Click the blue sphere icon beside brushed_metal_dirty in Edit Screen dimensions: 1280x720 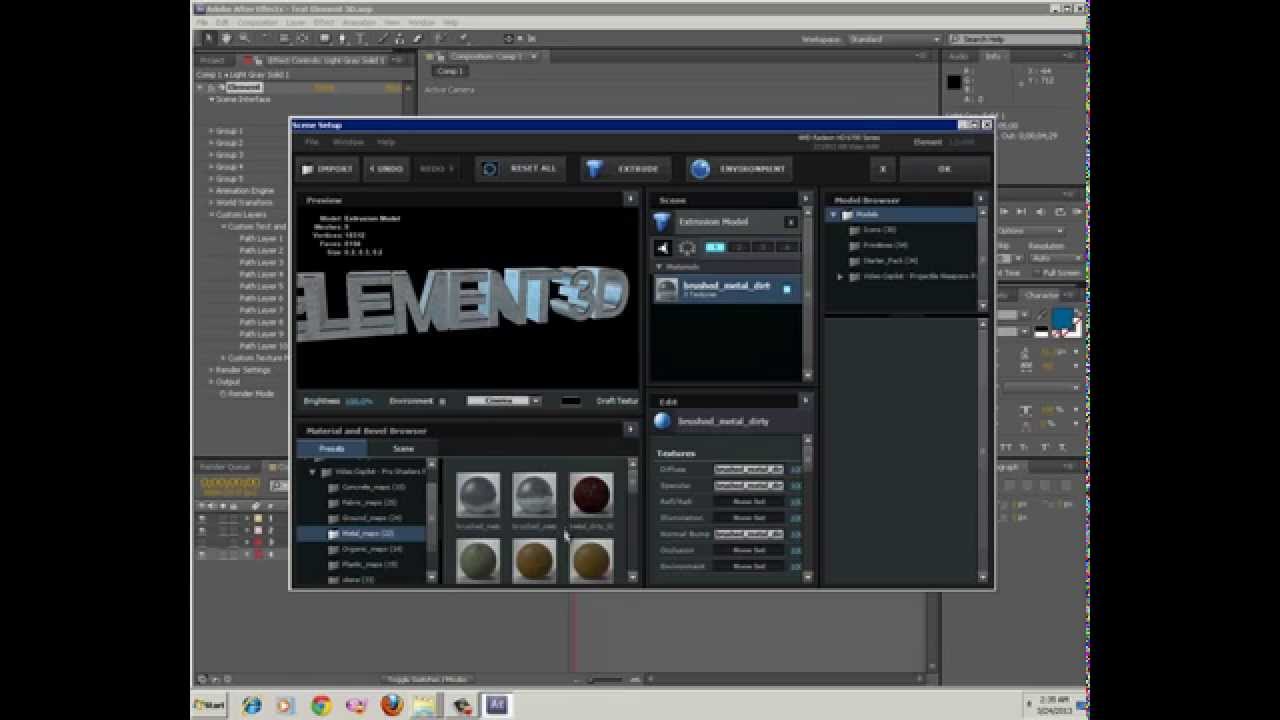point(663,422)
